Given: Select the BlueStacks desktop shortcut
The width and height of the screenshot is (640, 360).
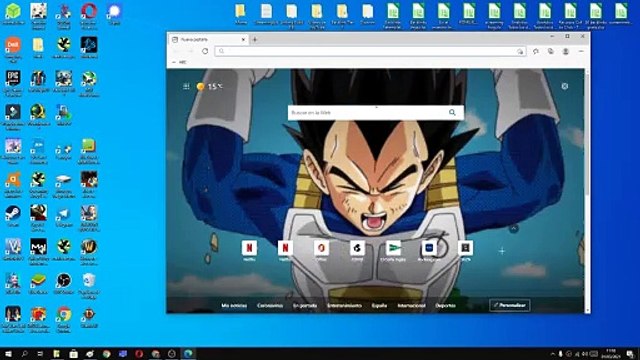Looking at the screenshot, I should (38, 284).
